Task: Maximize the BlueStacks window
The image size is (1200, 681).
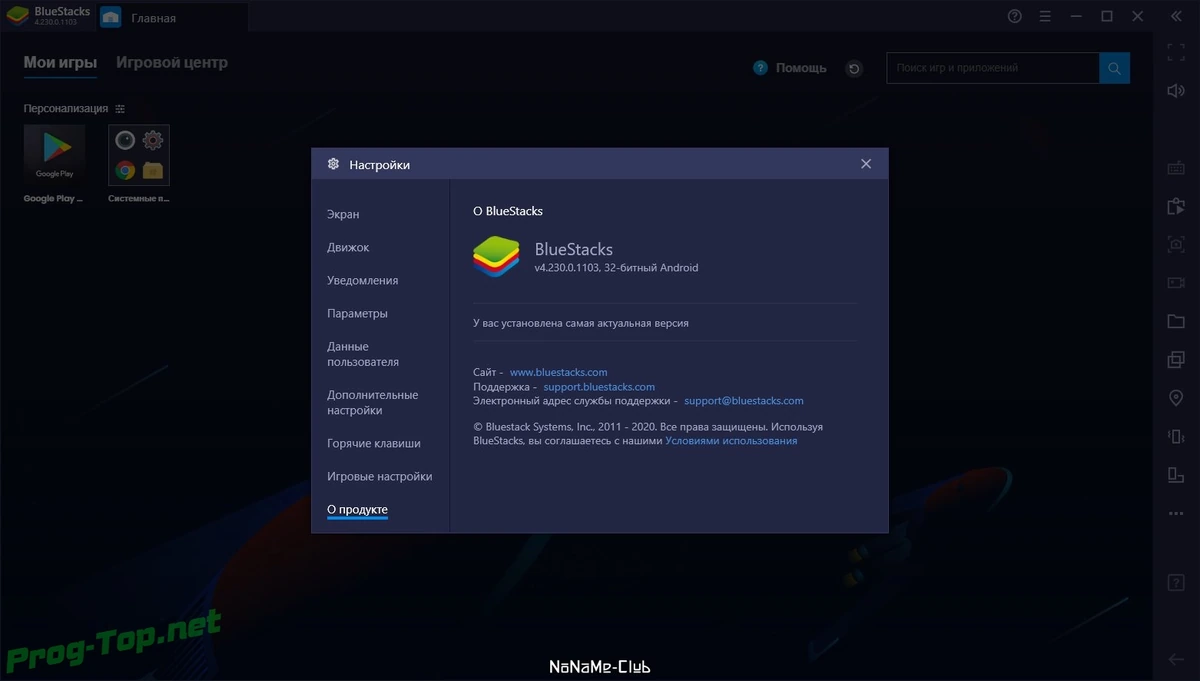Action: (x=1107, y=16)
